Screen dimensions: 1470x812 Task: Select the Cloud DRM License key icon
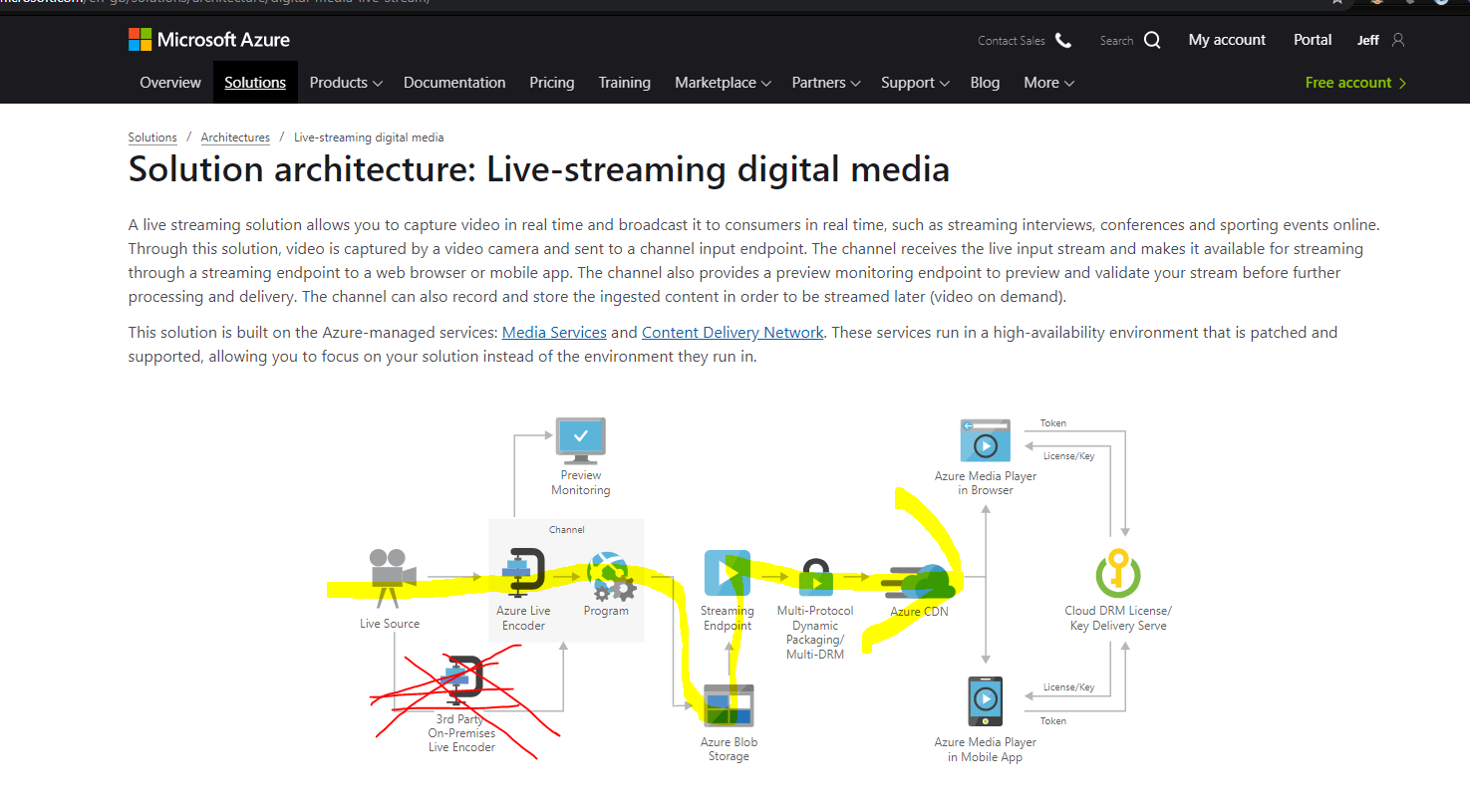pyautogui.click(x=1118, y=573)
